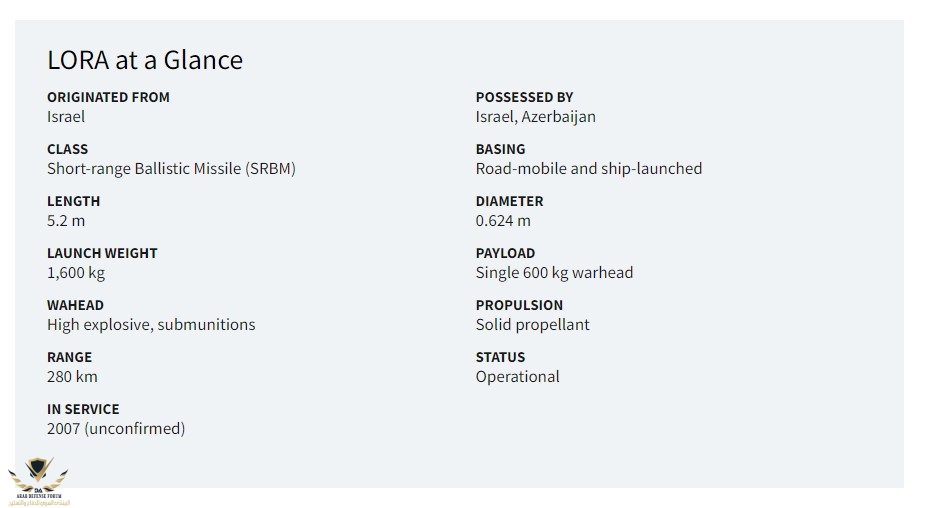Click the ORIGINATED FROM label

(108, 97)
